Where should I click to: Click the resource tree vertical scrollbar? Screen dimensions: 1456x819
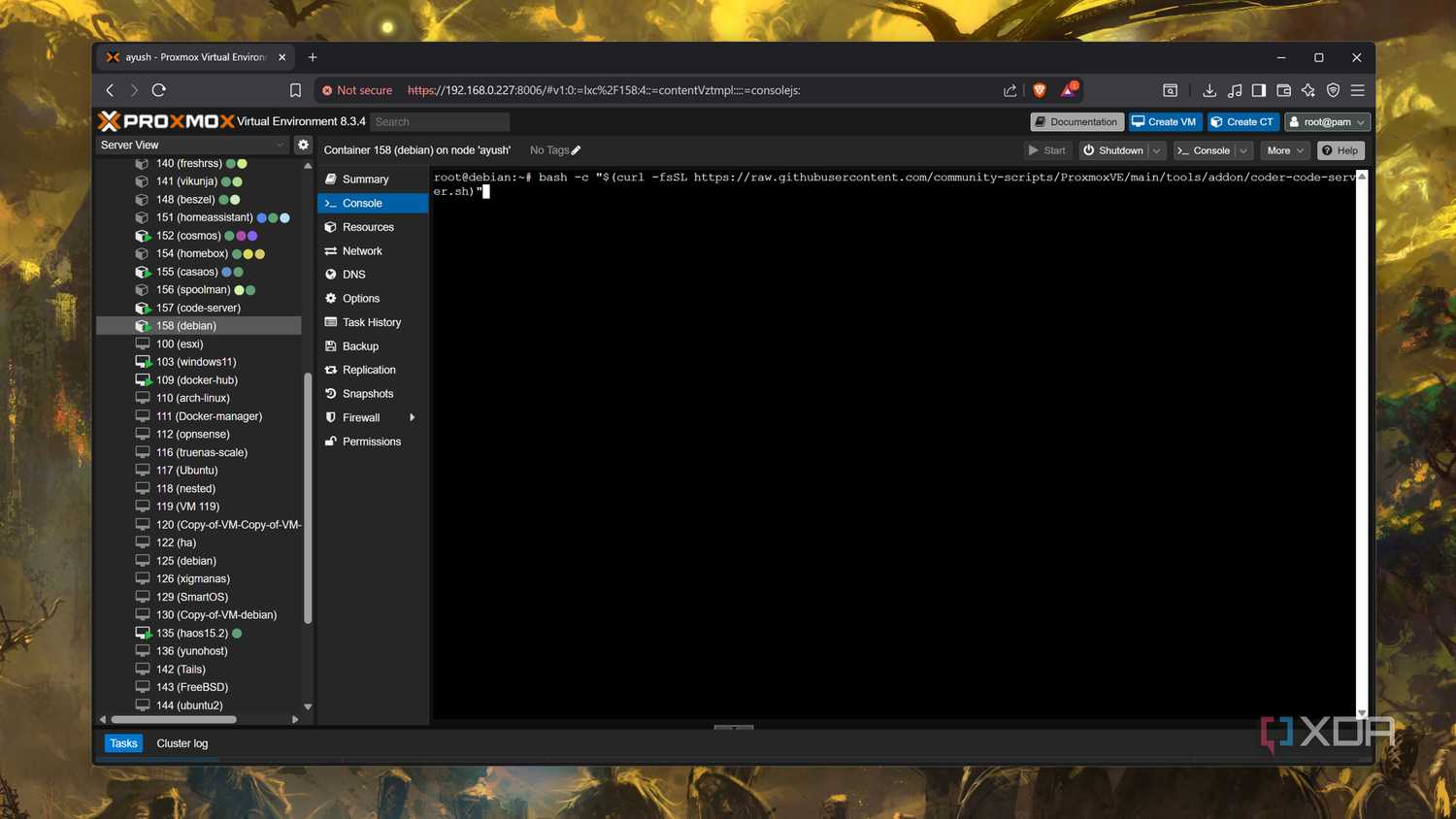click(308, 498)
